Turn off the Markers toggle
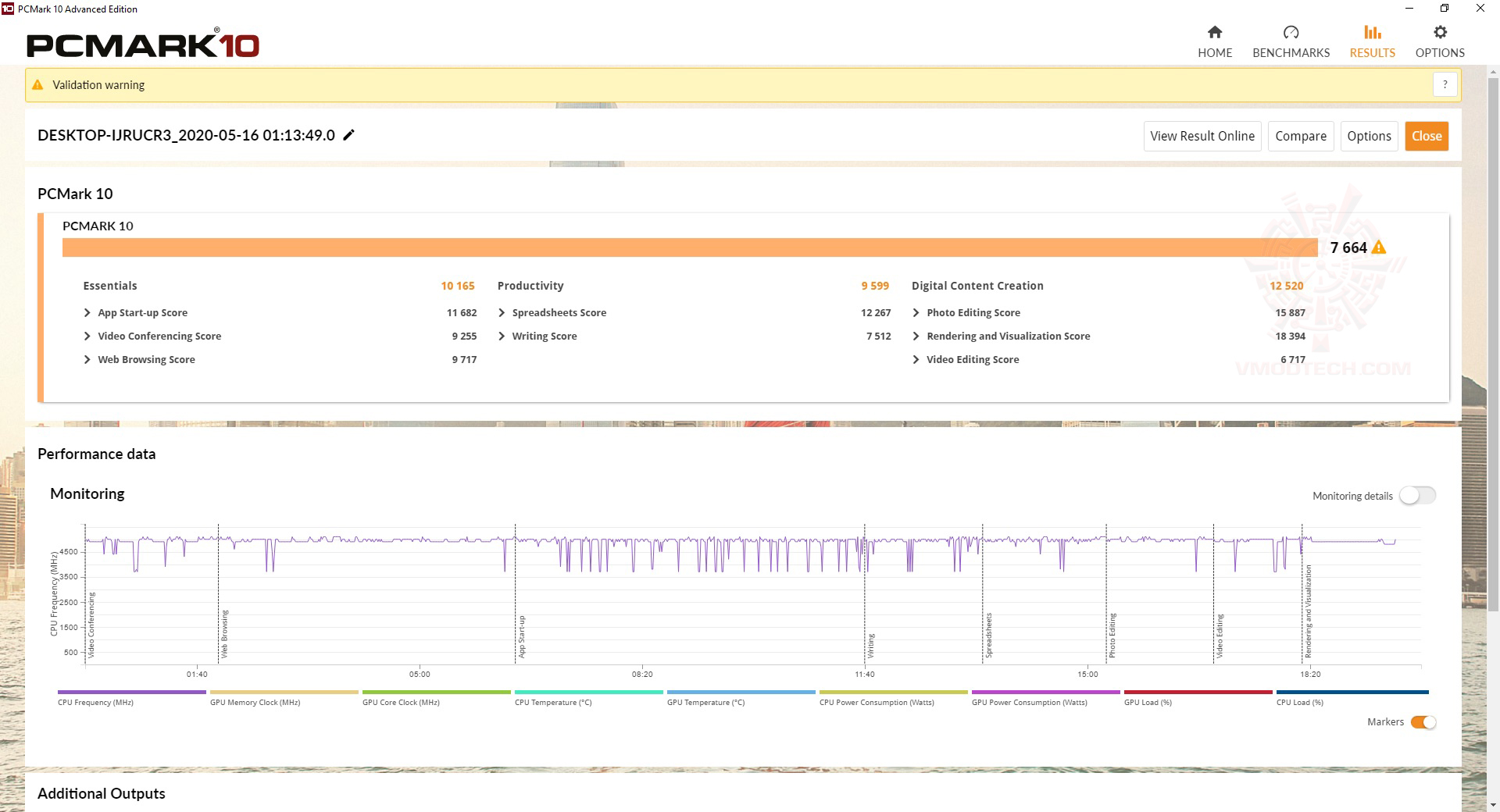Screen dimensions: 1500x812 pos(1423,722)
